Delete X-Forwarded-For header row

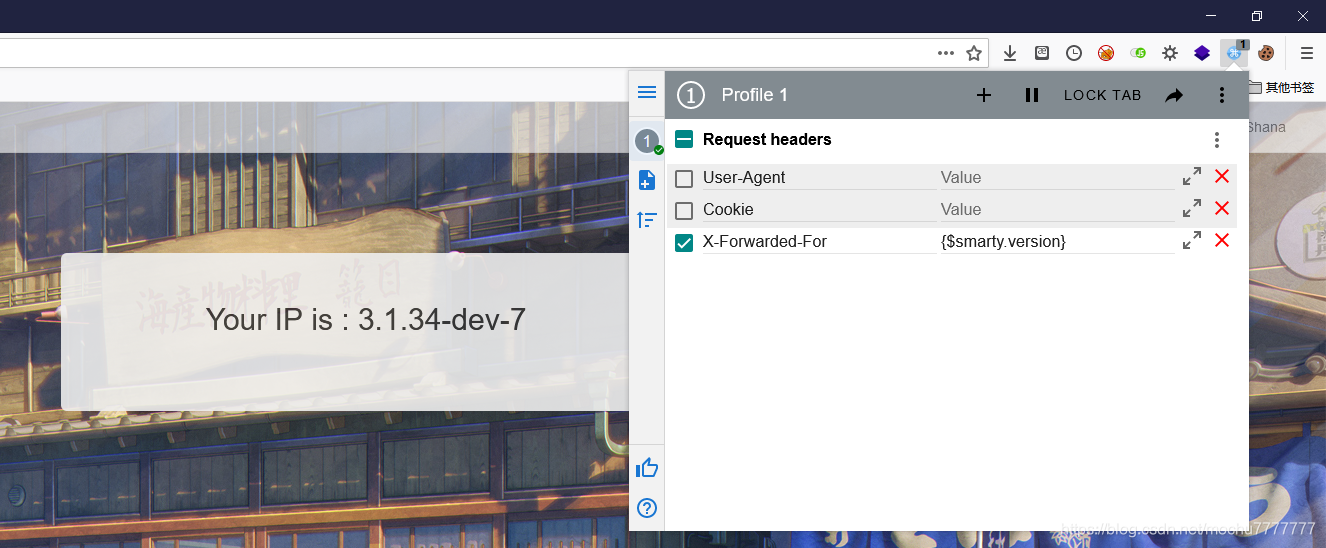(x=1221, y=240)
